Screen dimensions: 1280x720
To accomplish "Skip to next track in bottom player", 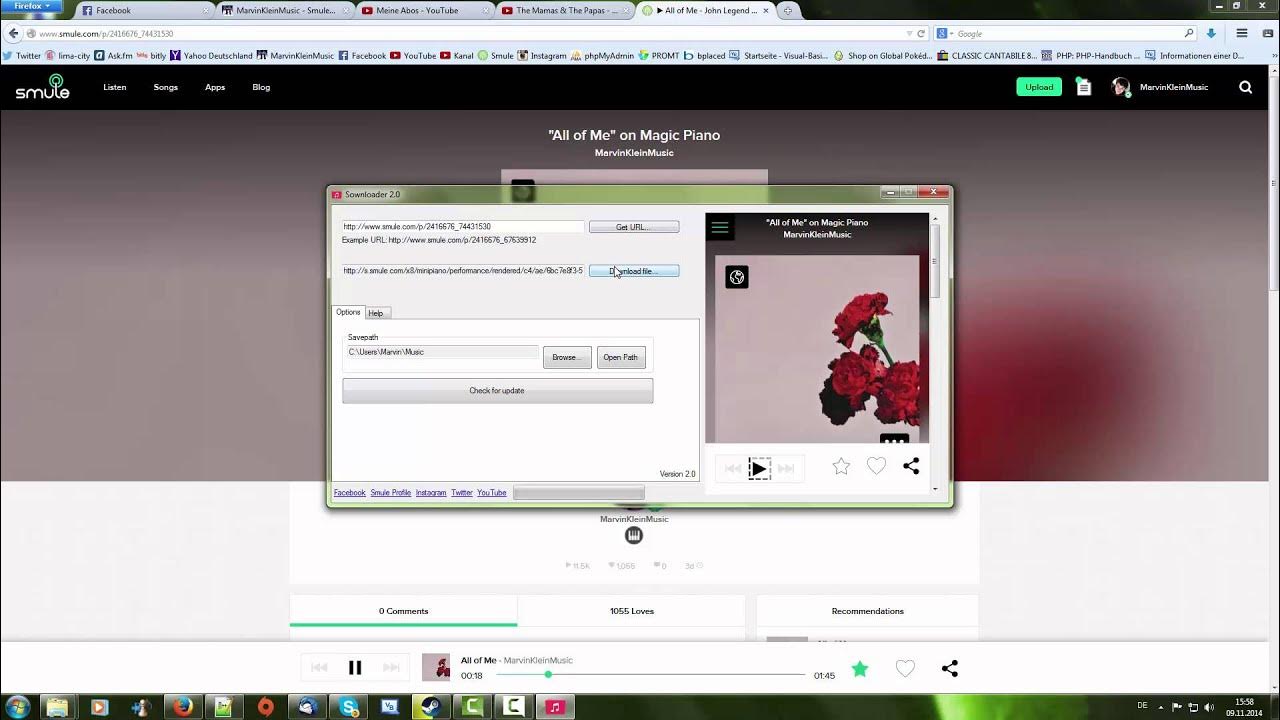I will pos(391,668).
